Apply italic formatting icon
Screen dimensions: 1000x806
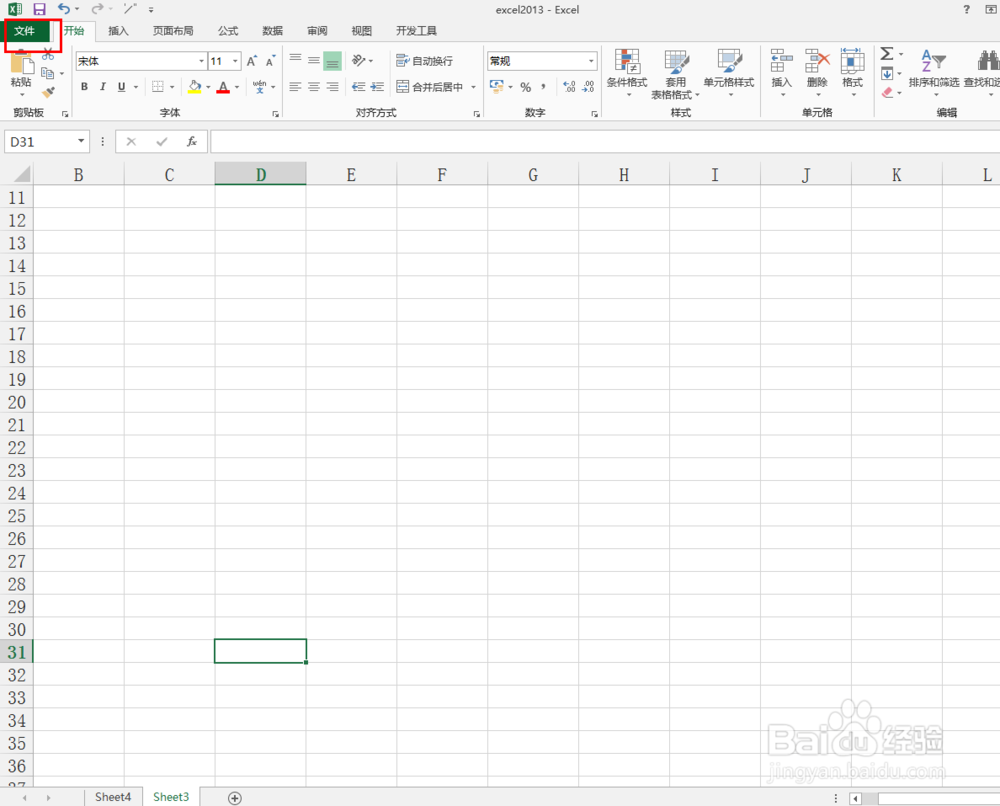click(102, 87)
